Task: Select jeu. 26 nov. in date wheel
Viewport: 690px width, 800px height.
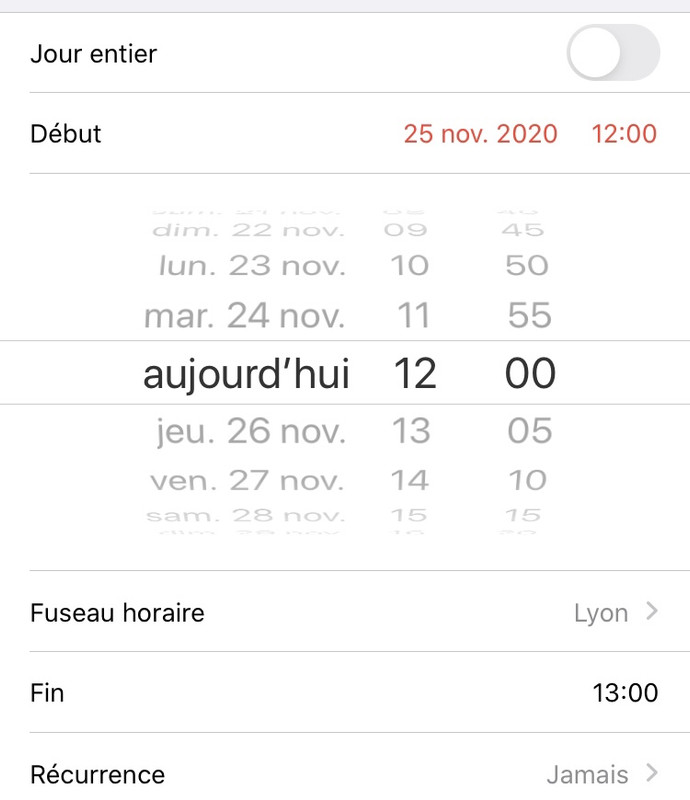Action: click(251, 432)
